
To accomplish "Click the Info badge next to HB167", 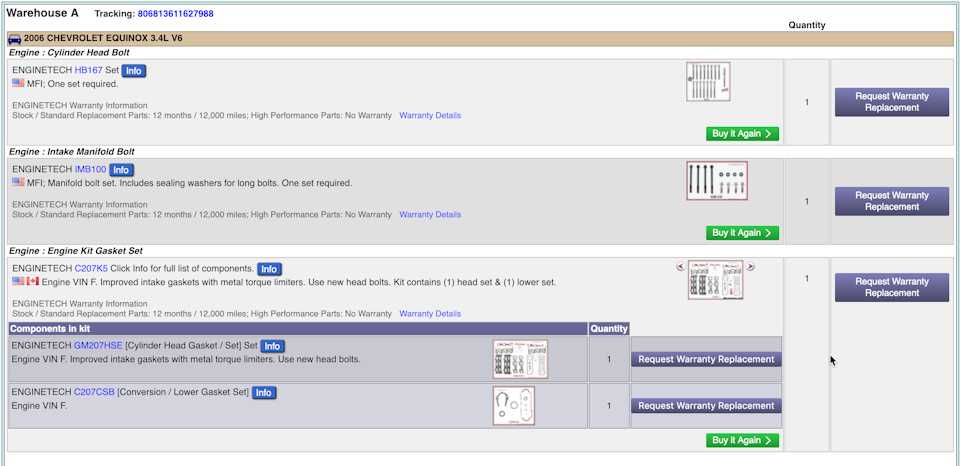I will coord(134,71).
